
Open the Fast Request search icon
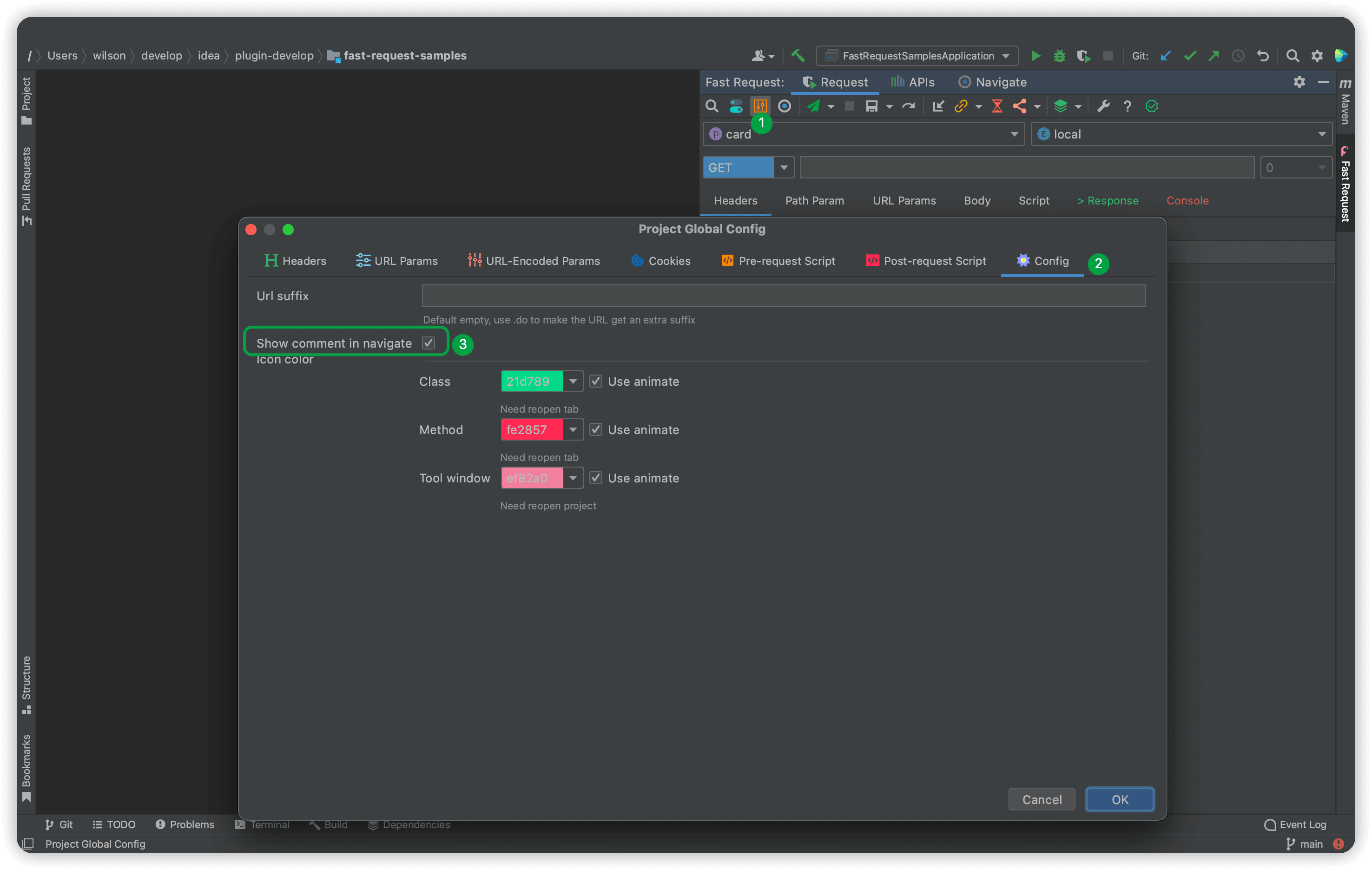tap(712, 106)
